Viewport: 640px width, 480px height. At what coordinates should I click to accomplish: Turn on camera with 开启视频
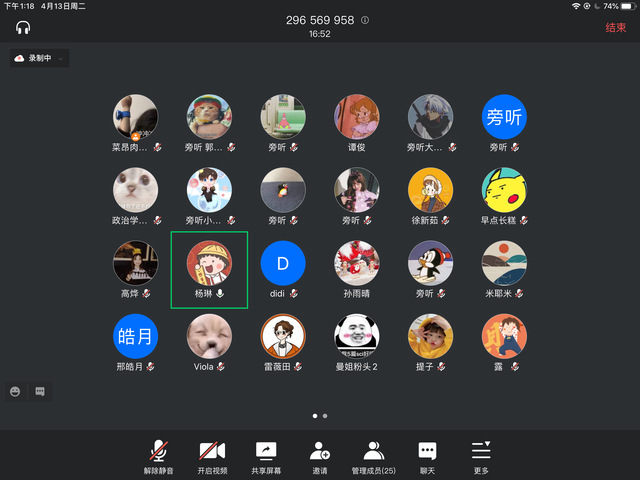pyautogui.click(x=212, y=451)
